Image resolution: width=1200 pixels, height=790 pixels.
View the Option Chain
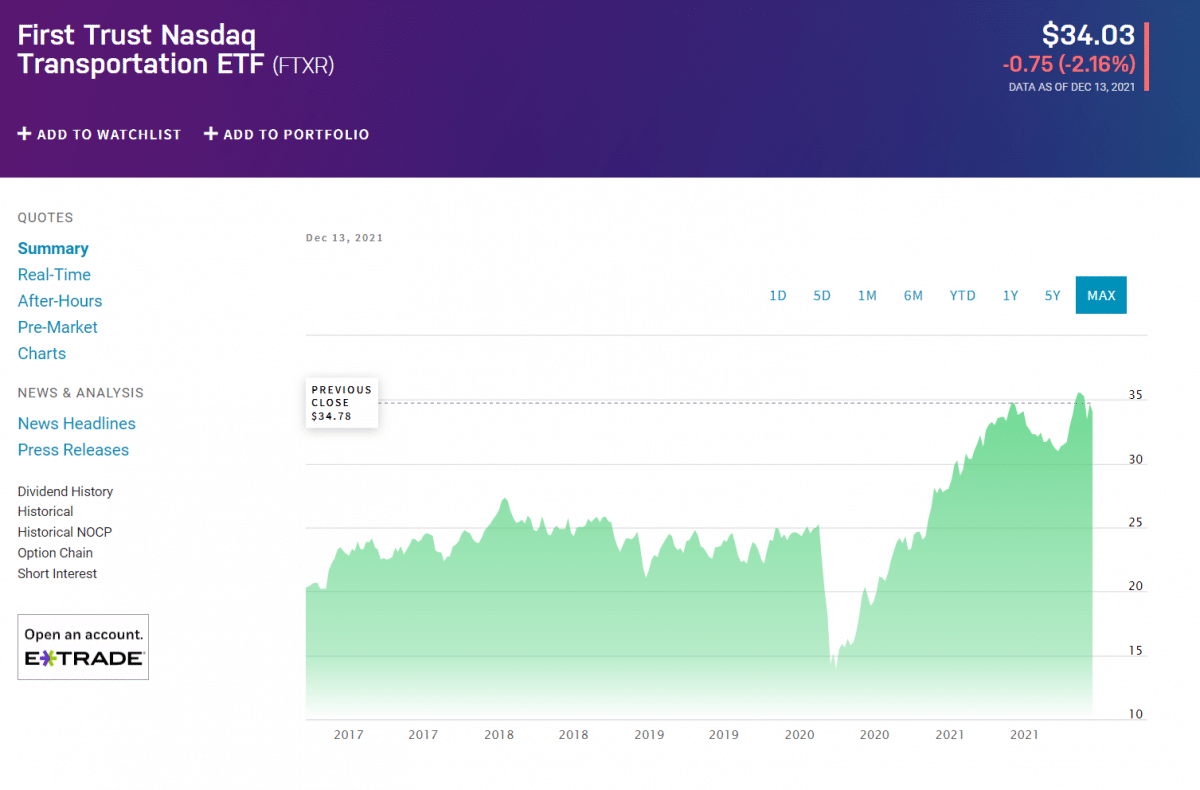tap(55, 552)
